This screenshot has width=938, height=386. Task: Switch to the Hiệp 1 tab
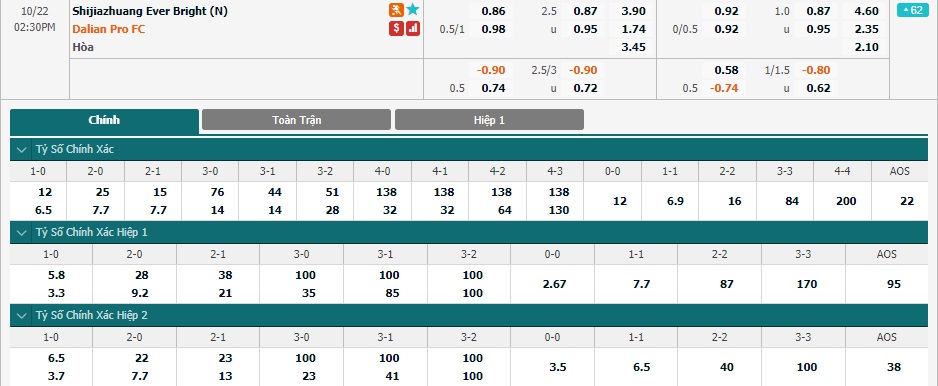tap(489, 120)
